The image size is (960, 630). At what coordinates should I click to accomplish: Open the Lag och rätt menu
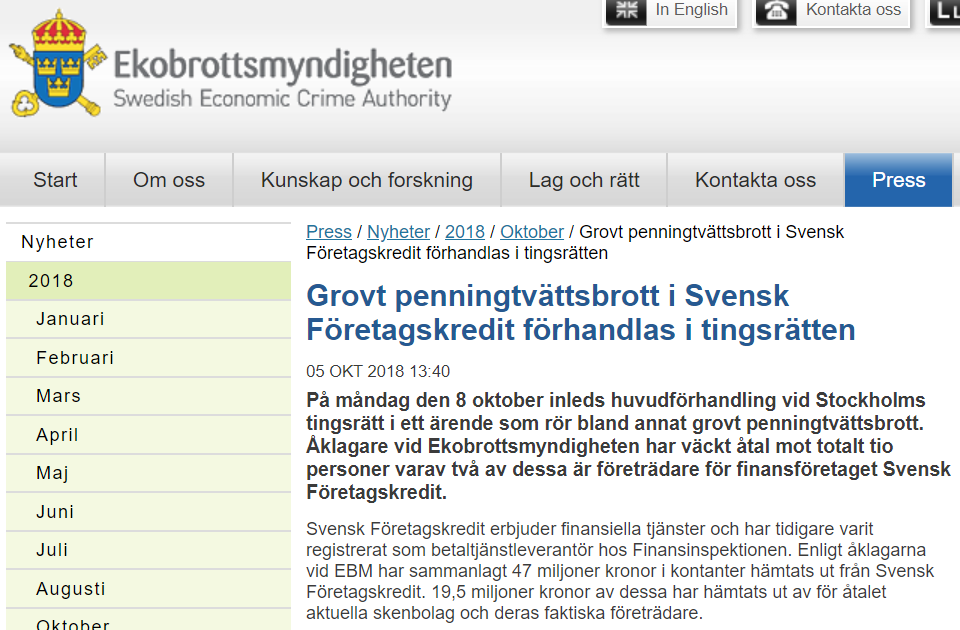click(x=584, y=180)
